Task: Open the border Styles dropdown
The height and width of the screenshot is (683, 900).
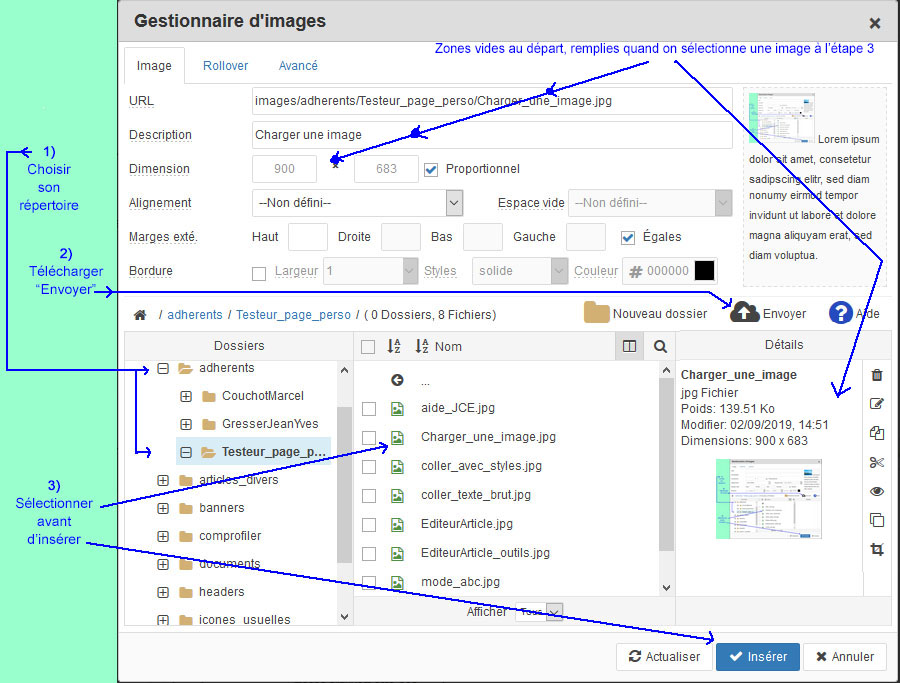Action: click(x=519, y=271)
